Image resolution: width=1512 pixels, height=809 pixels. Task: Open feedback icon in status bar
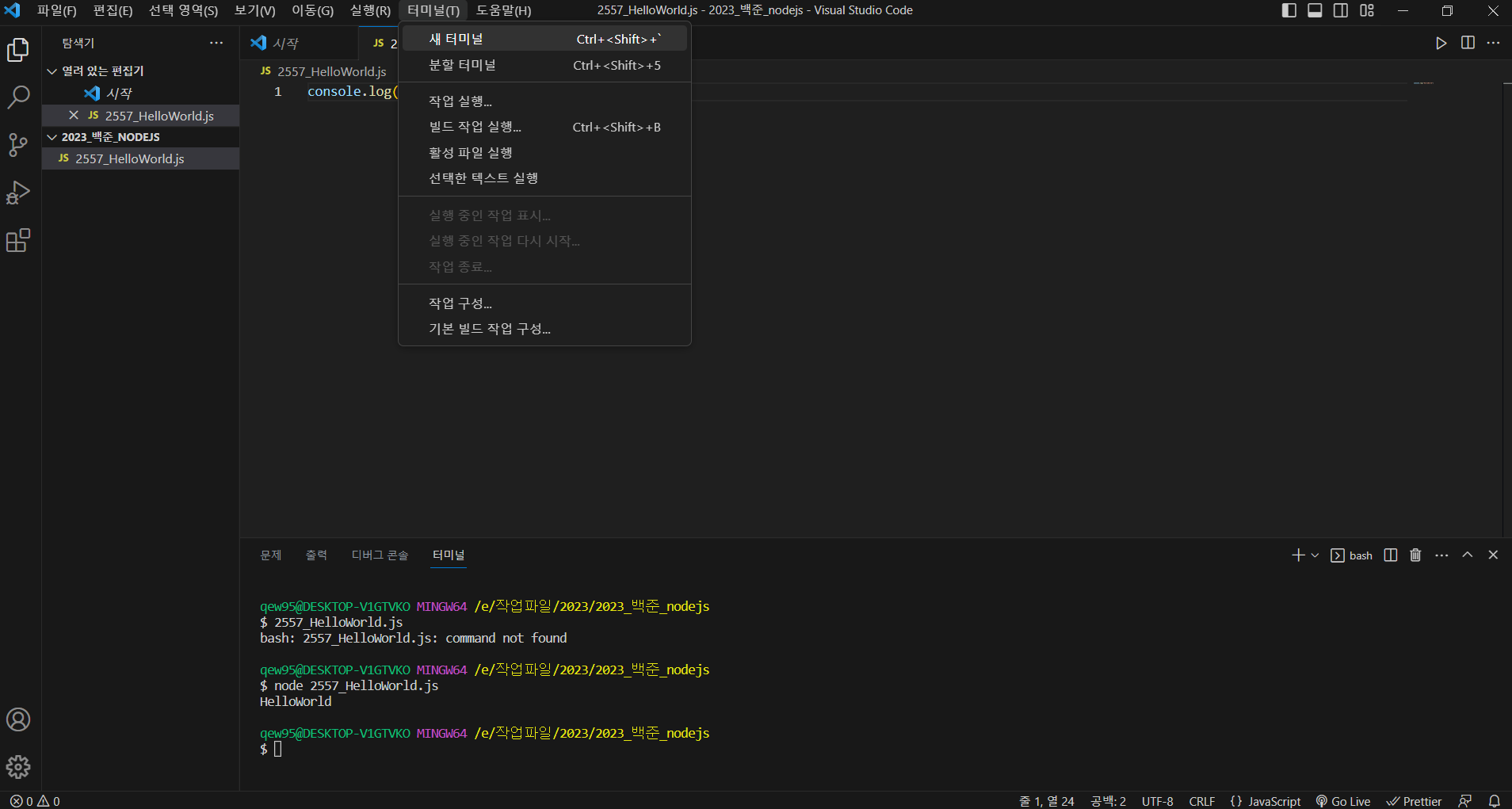pos(1465,801)
